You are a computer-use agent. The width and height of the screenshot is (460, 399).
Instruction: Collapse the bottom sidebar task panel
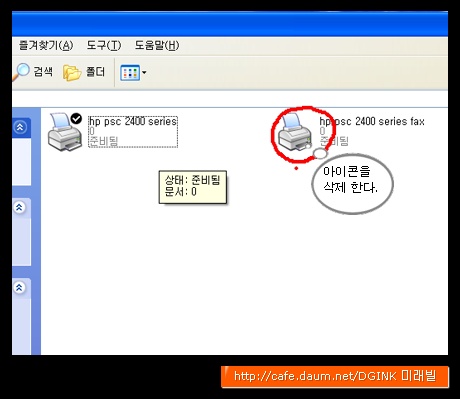click(x=19, y=287)
